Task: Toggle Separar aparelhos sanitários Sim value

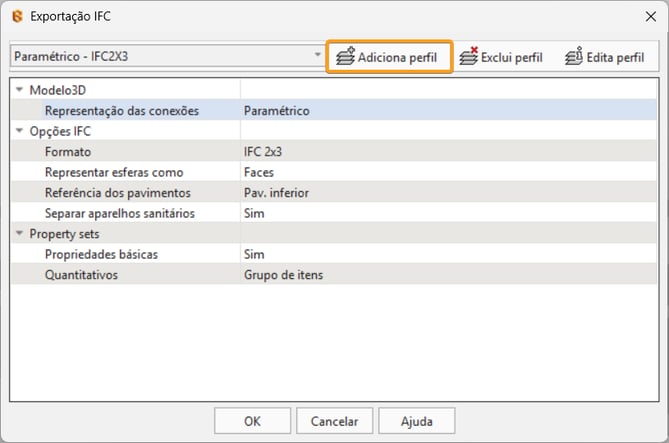Action: click(254, 213)
